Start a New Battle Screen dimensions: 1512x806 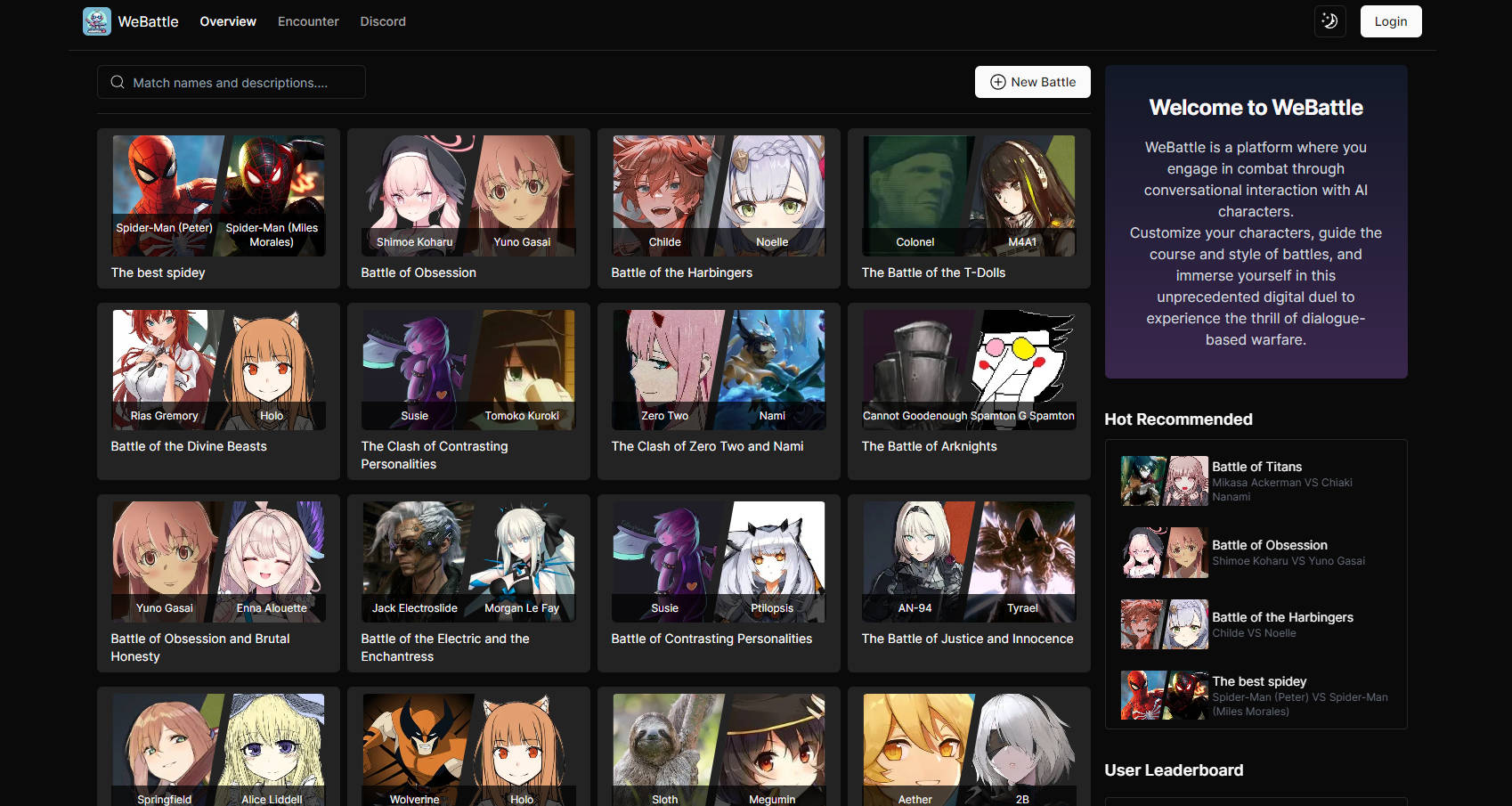[1033, 82]
